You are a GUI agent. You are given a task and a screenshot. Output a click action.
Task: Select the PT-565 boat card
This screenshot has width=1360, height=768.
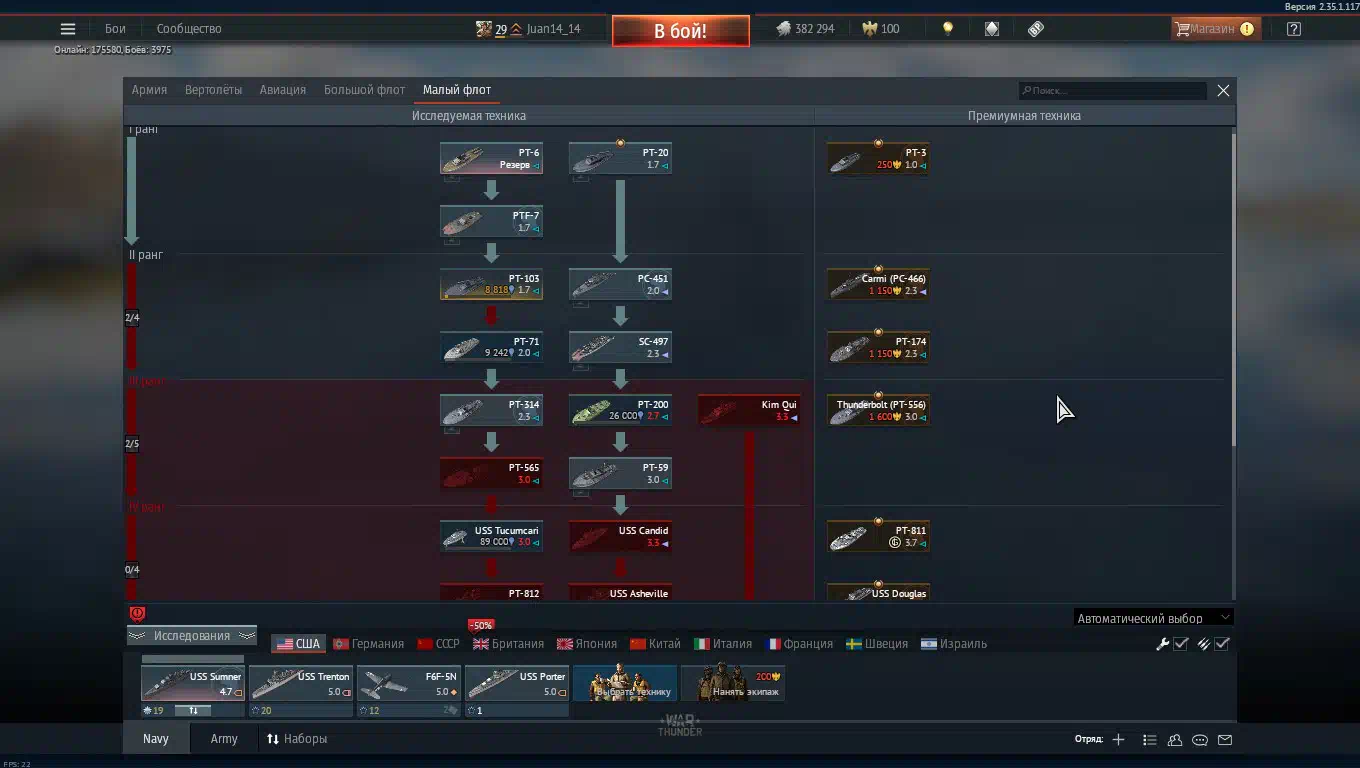491,473
